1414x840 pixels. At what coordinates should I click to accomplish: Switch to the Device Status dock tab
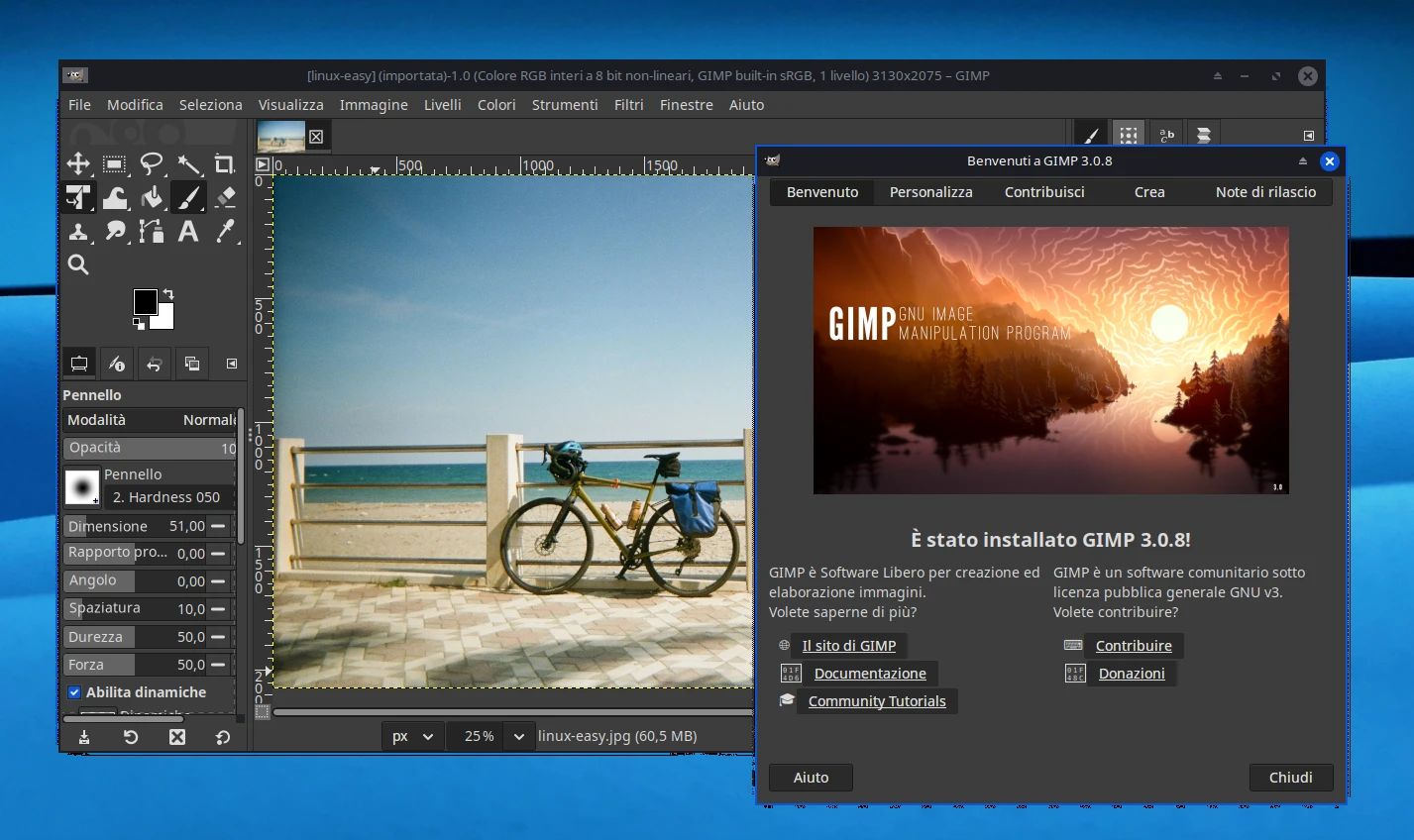116,363
